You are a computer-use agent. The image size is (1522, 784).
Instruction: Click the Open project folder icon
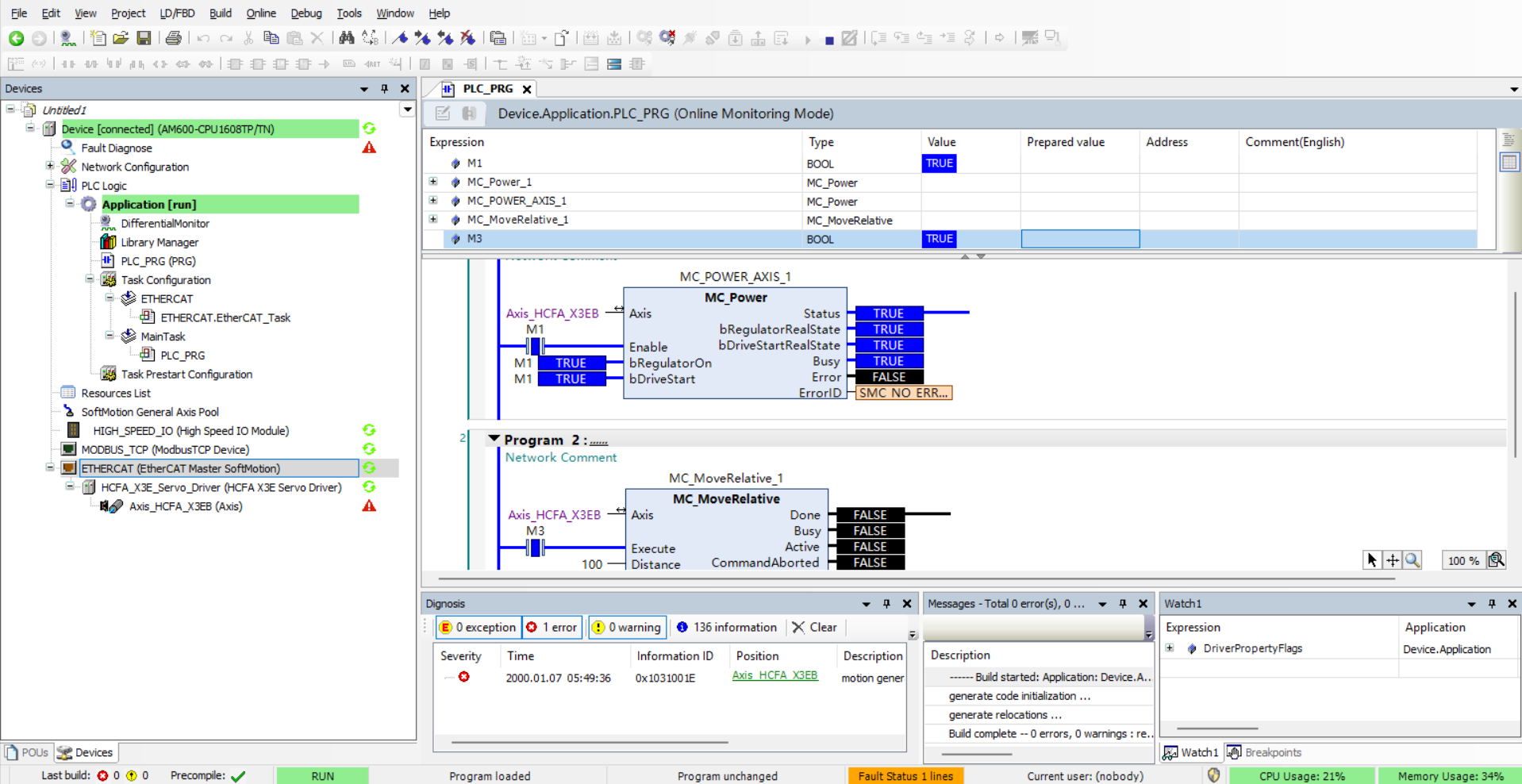(x=121, y=38)
